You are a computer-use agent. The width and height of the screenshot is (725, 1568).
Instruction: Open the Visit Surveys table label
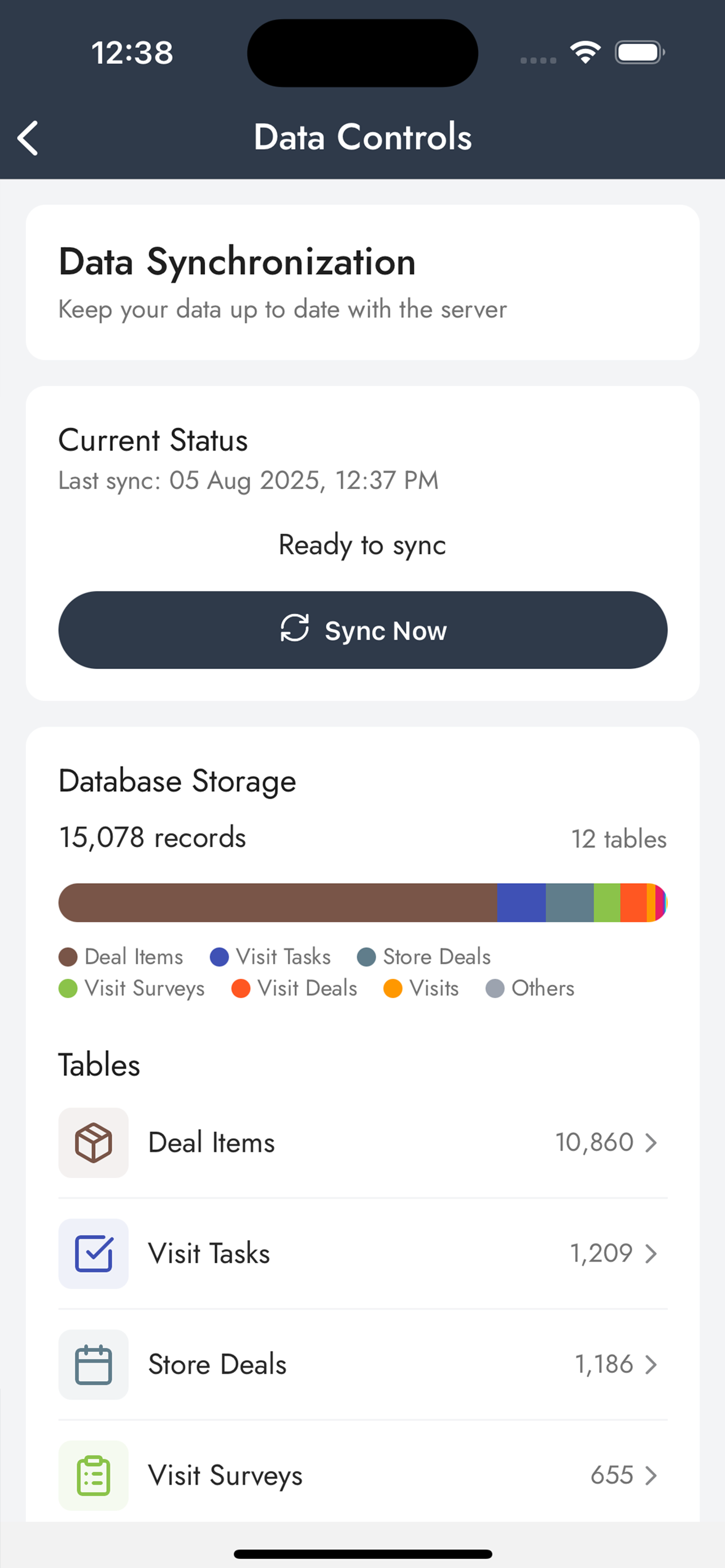tap(225, 1476)
